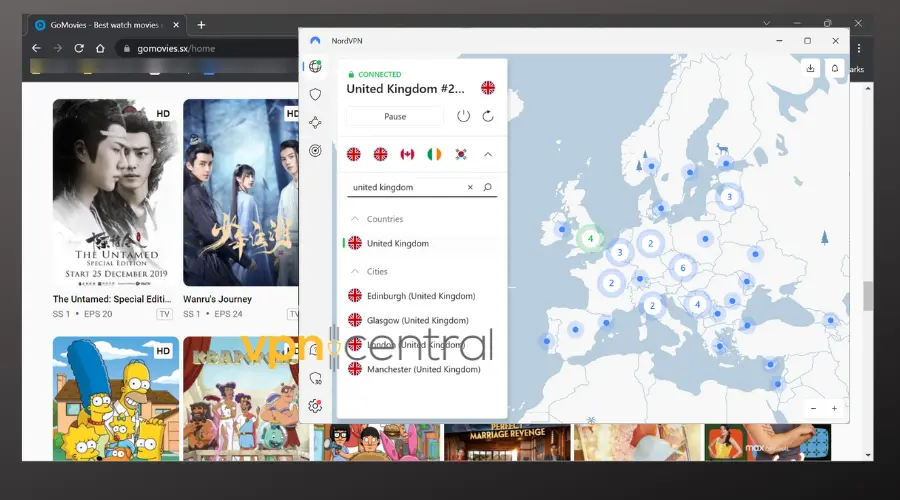The height and width of the screenshot is (500, 900).
Task: Click the UK flag beside the server name
Action: [x=488, y=88]
